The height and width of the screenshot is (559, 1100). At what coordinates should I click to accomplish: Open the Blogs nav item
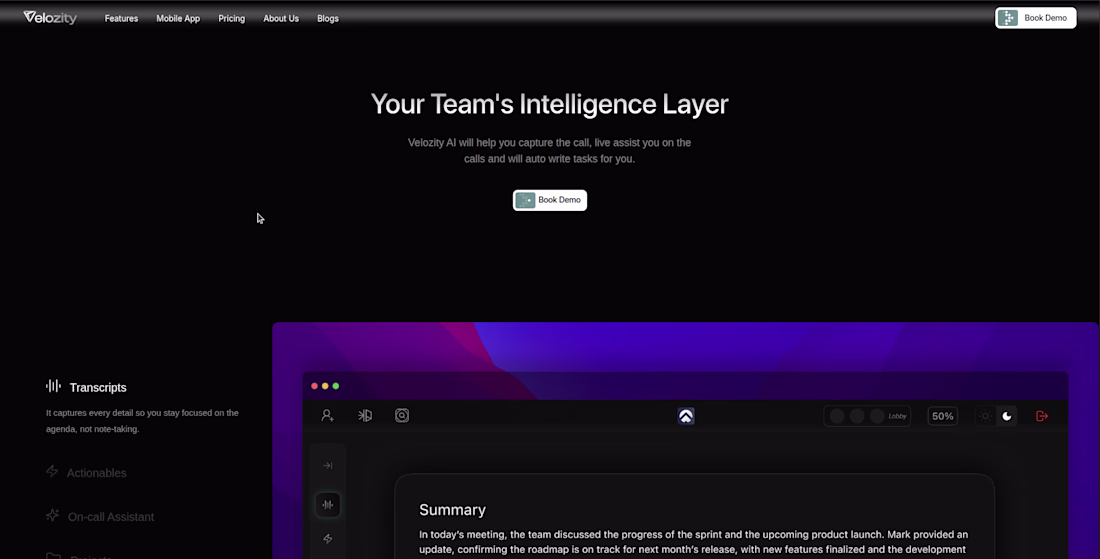pos(328,18)
